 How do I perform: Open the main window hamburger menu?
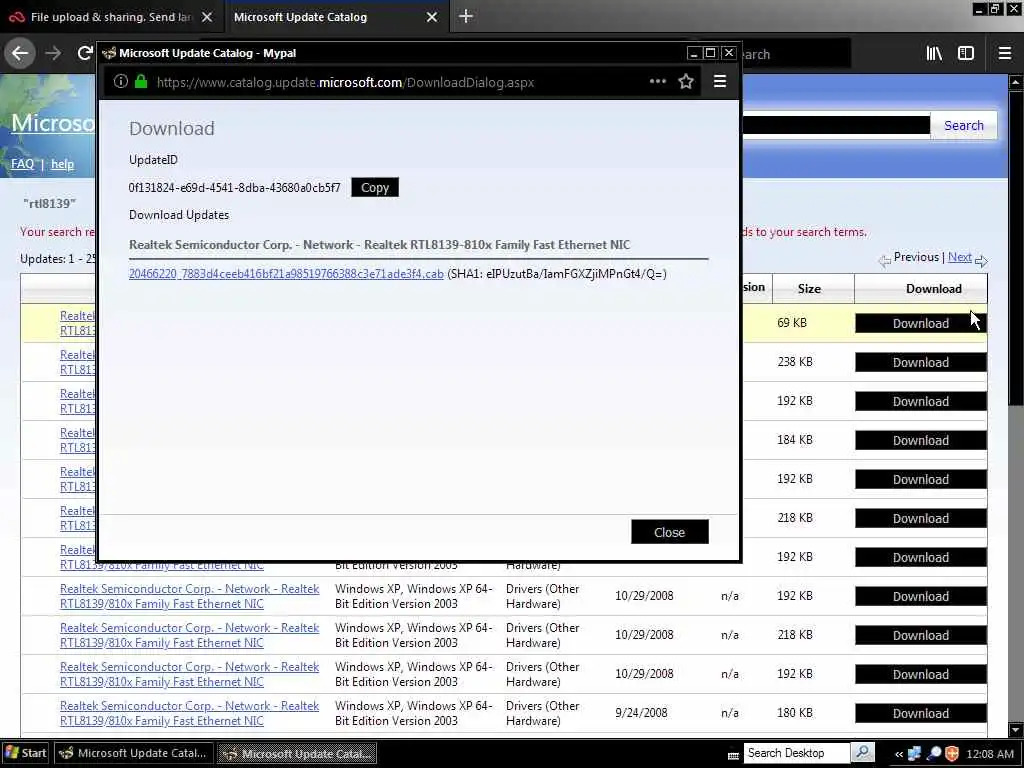pyautogui.click(x=1005, y=54)
